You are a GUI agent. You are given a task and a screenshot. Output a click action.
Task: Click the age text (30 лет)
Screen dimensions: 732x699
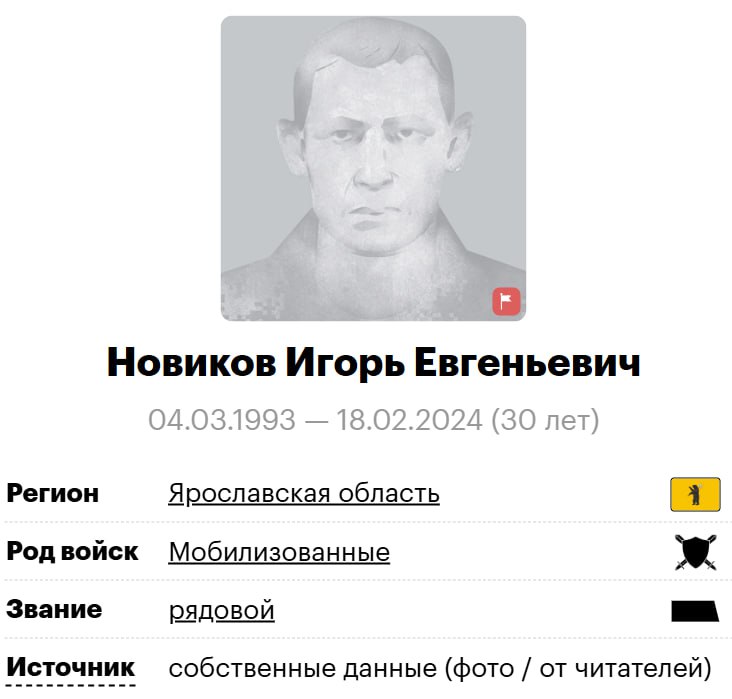[545, 420]
